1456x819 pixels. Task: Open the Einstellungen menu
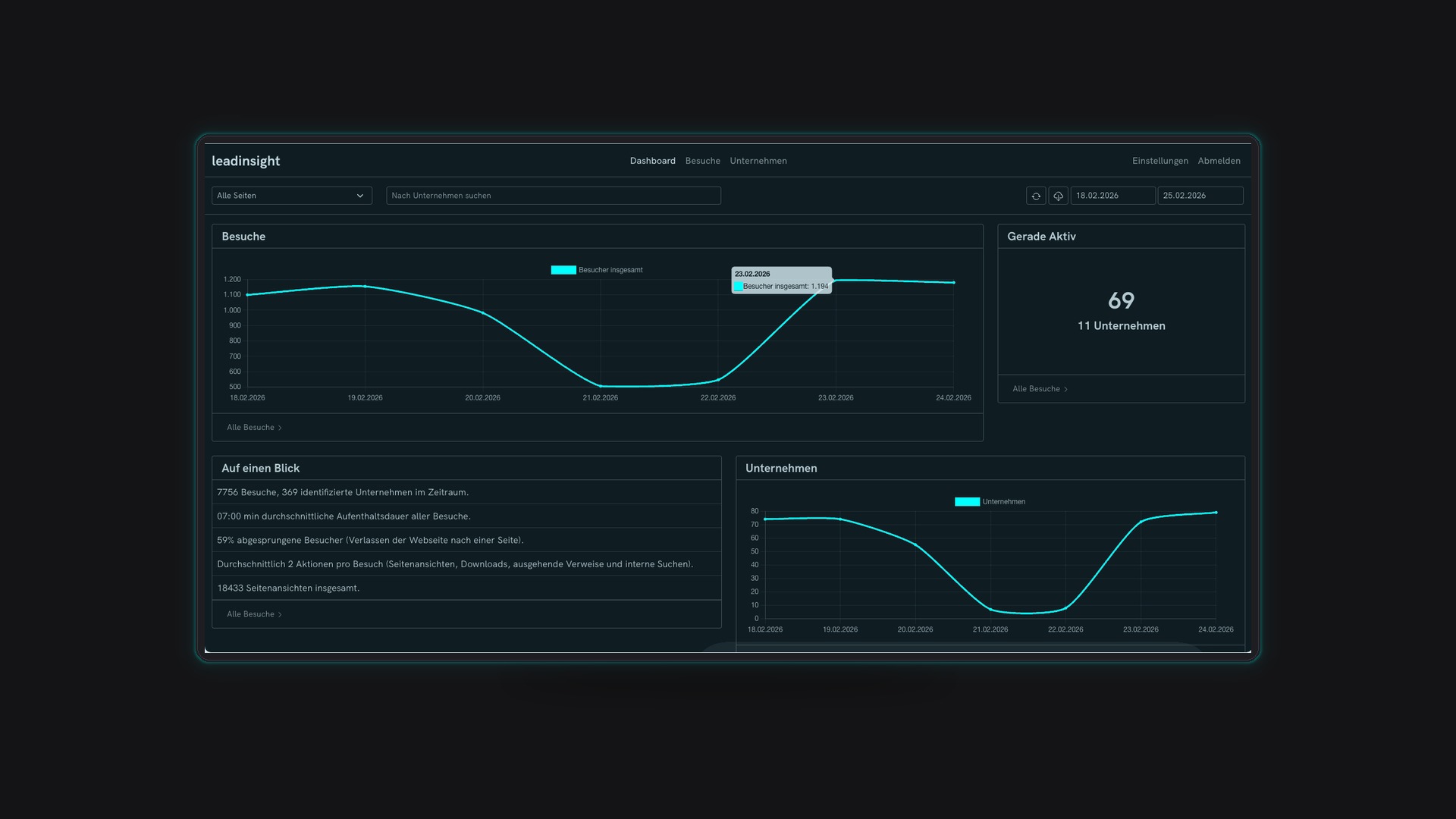(1160, 161)
